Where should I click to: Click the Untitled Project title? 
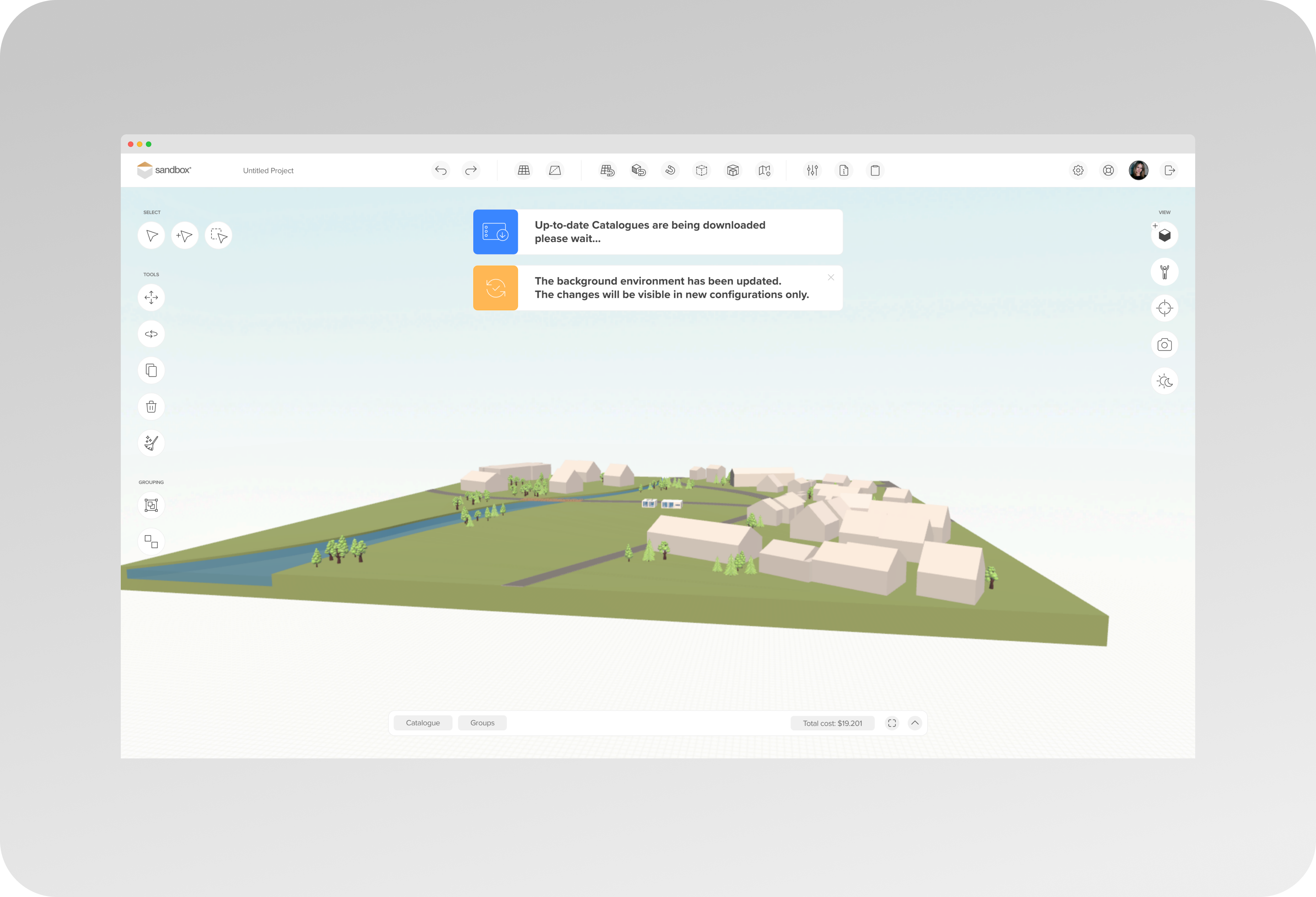tap(268, 171)
